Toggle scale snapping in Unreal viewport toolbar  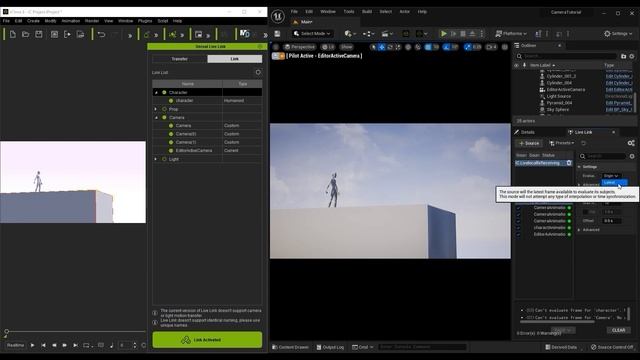(x=468, y=47)
